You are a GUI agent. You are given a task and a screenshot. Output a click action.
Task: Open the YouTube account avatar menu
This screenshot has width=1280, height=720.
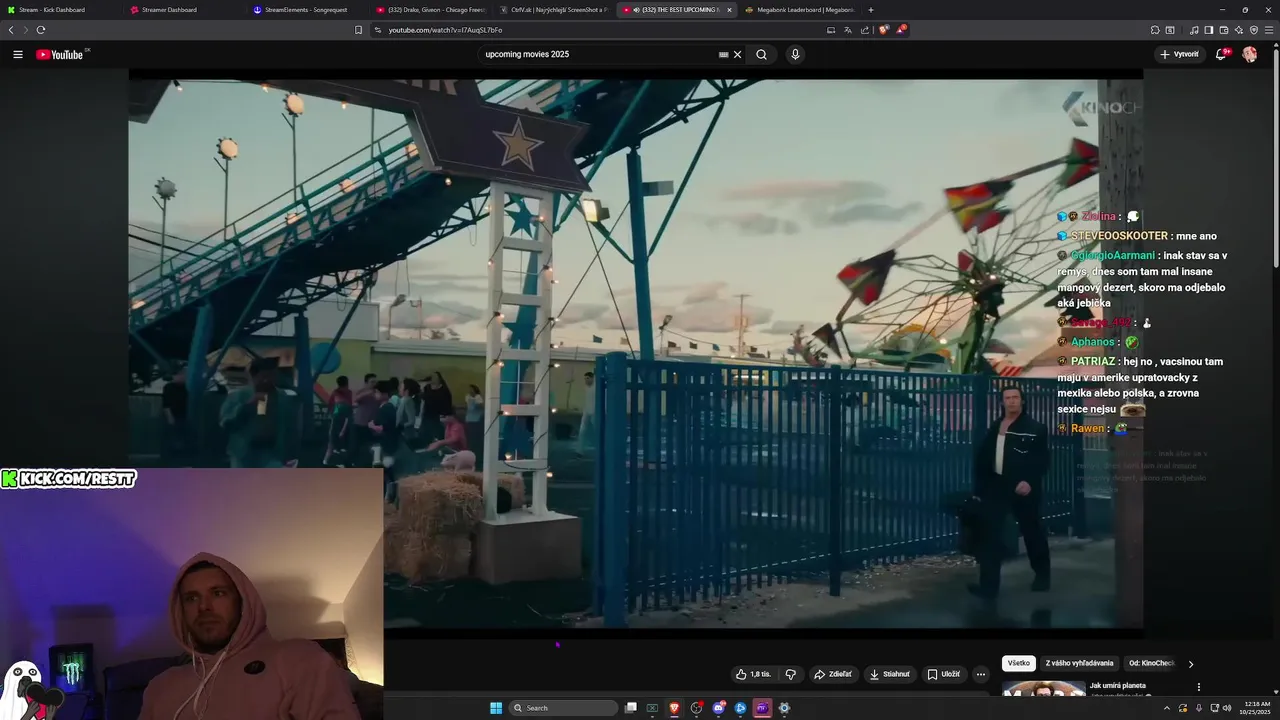coord(1249,54)
